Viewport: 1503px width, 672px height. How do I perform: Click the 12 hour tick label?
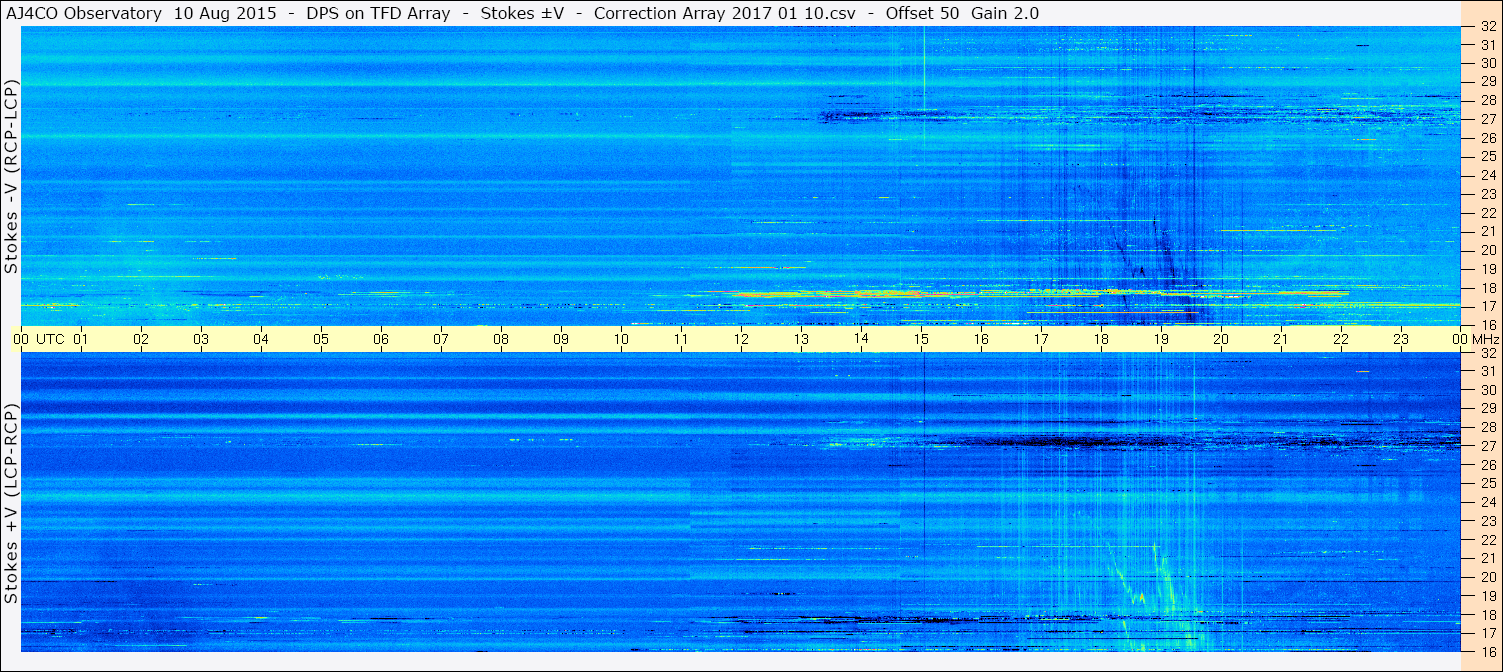pyautogui.click(x=741, y=339)
